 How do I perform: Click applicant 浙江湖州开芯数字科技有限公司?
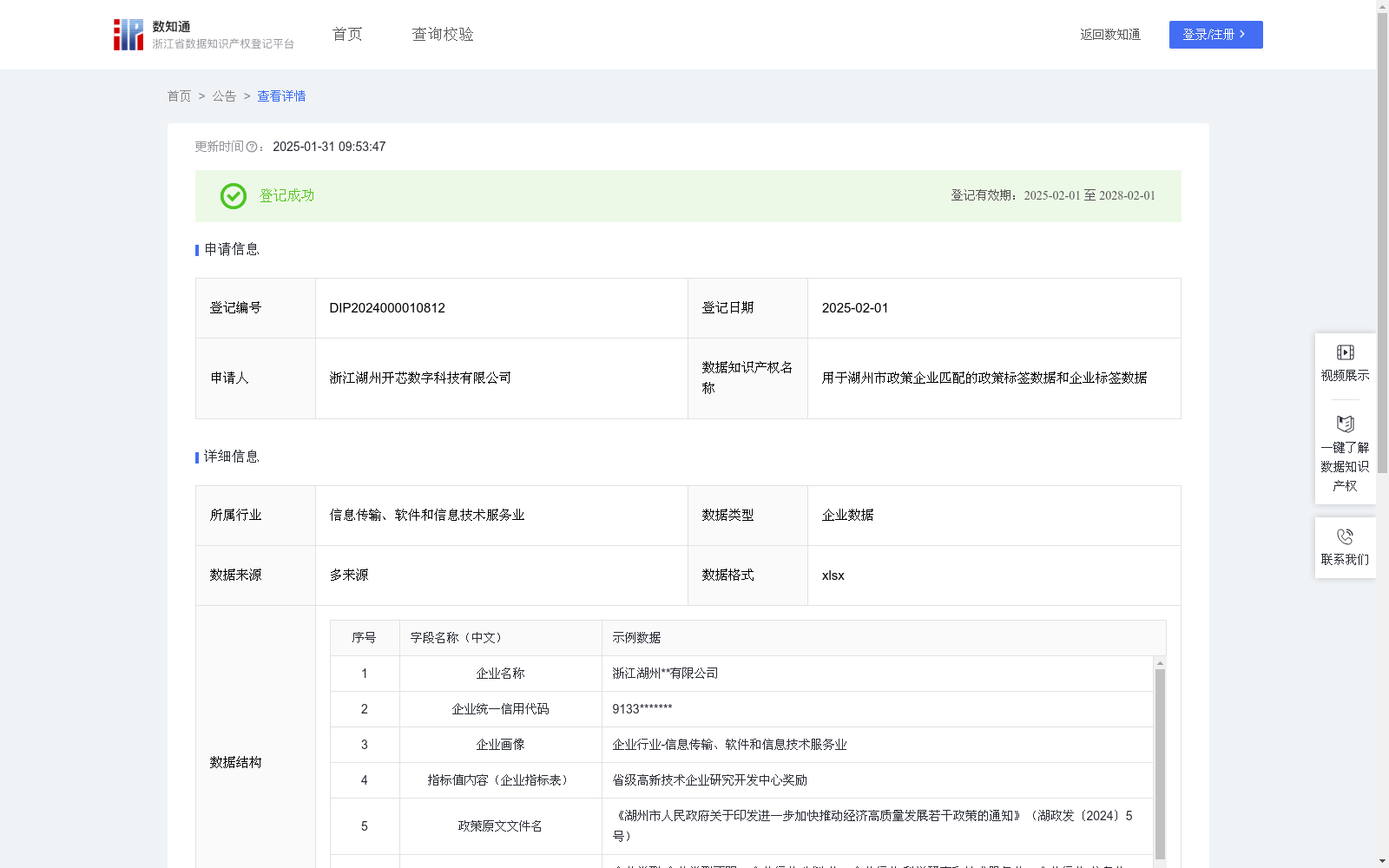pos(420,378)
